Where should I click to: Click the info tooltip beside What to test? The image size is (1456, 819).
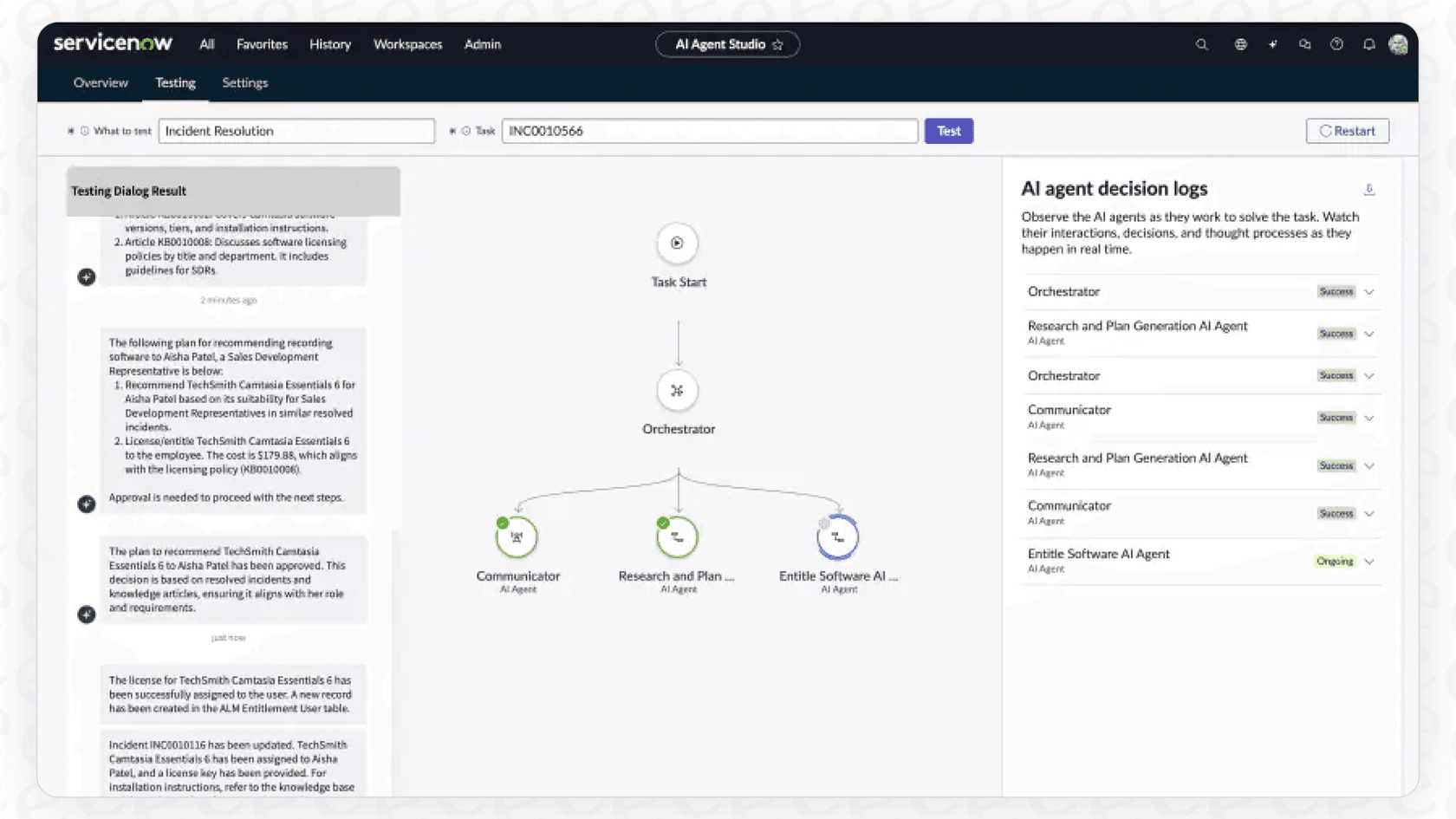[84, 131]
